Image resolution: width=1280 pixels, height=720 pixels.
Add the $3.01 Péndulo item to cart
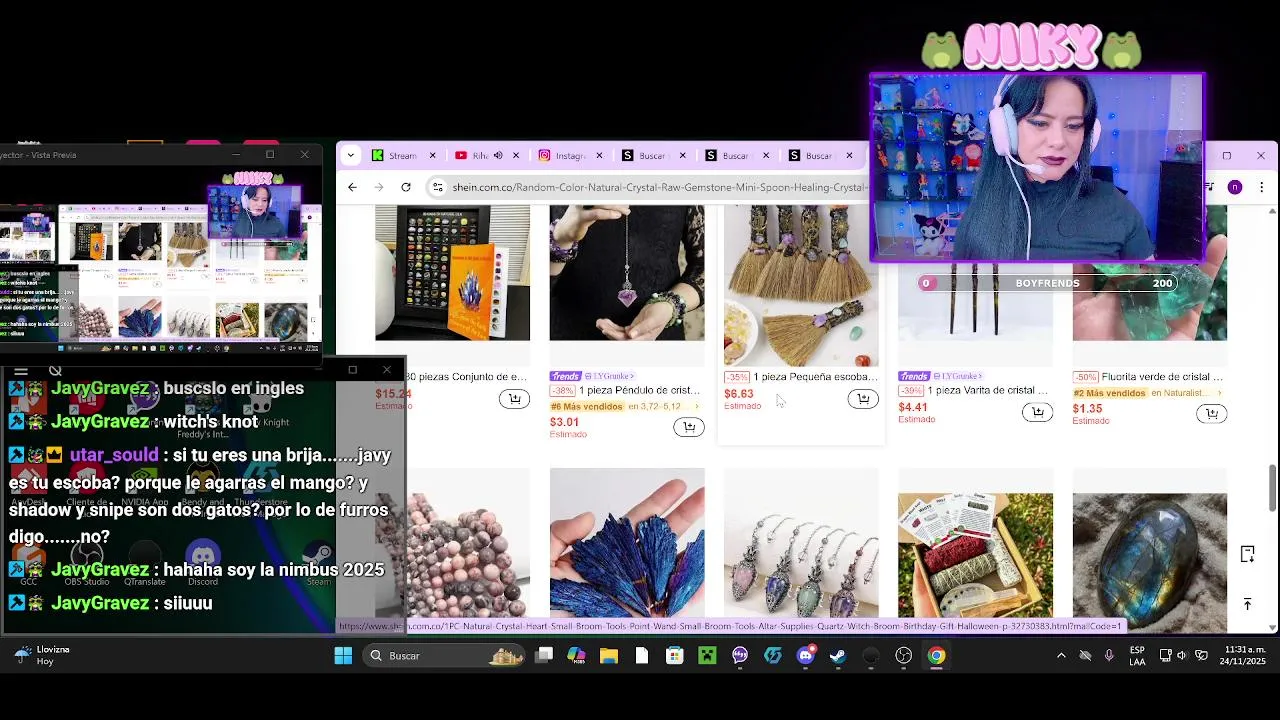pos(688,427)
